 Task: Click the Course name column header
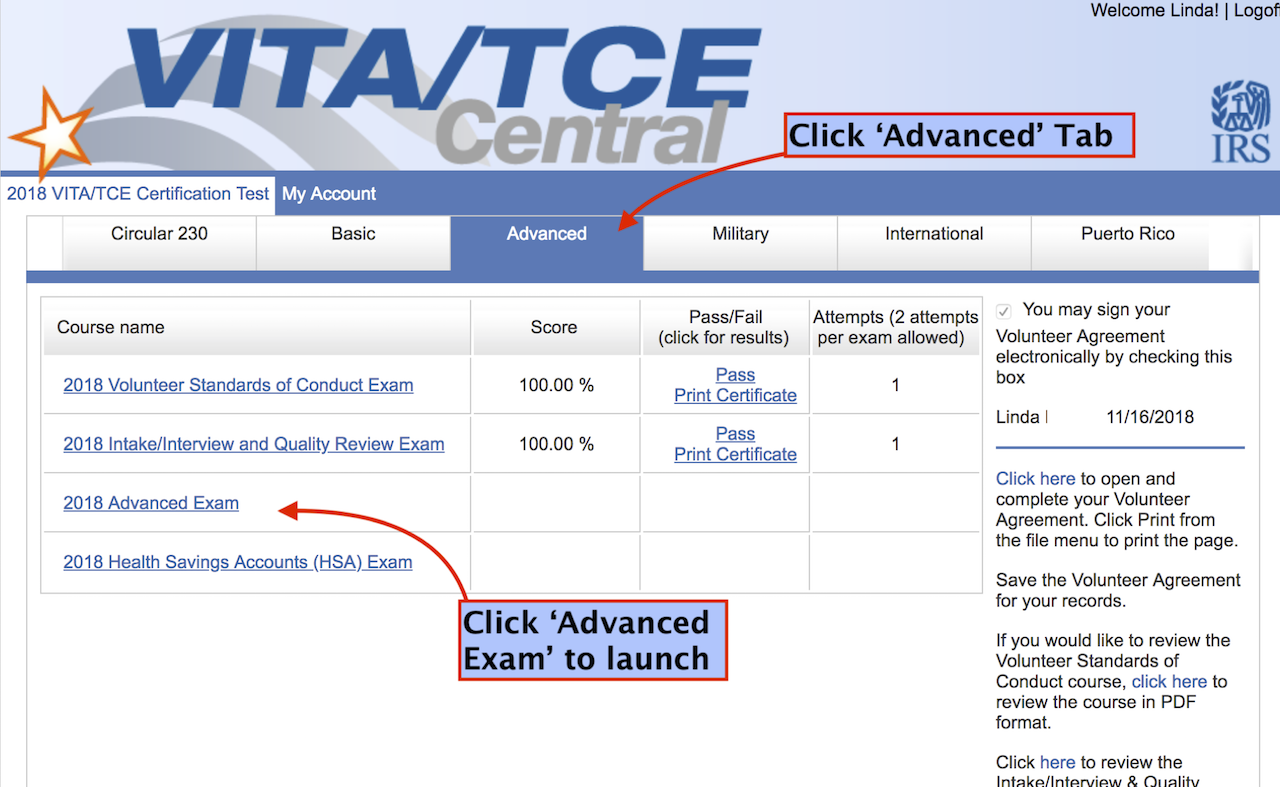click(x=257, y=327)
